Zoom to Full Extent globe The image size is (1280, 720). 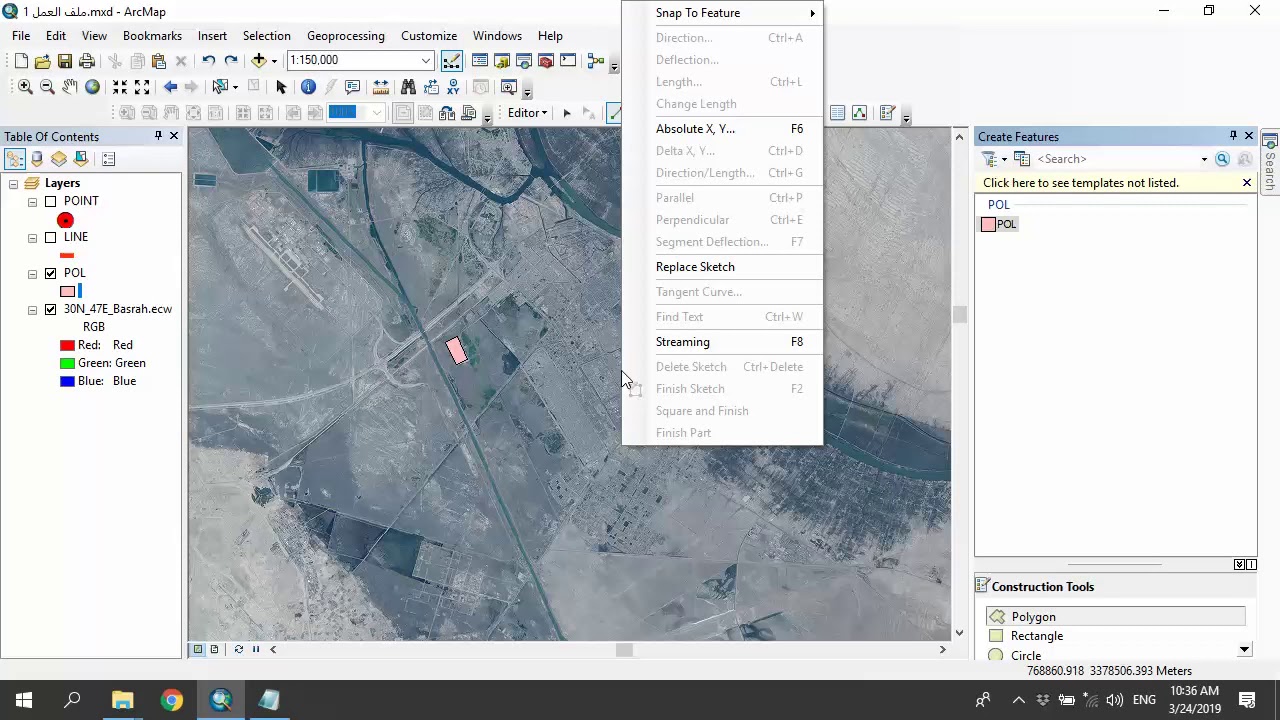92,87
